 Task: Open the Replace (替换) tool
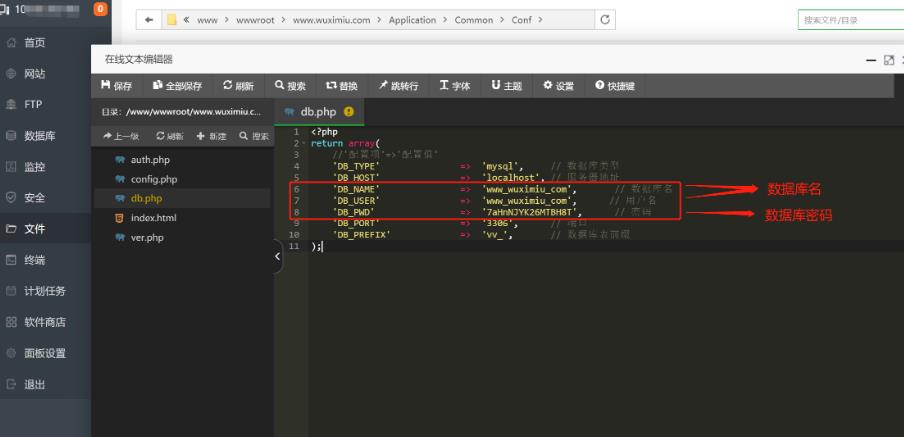[x=341, y=86]
